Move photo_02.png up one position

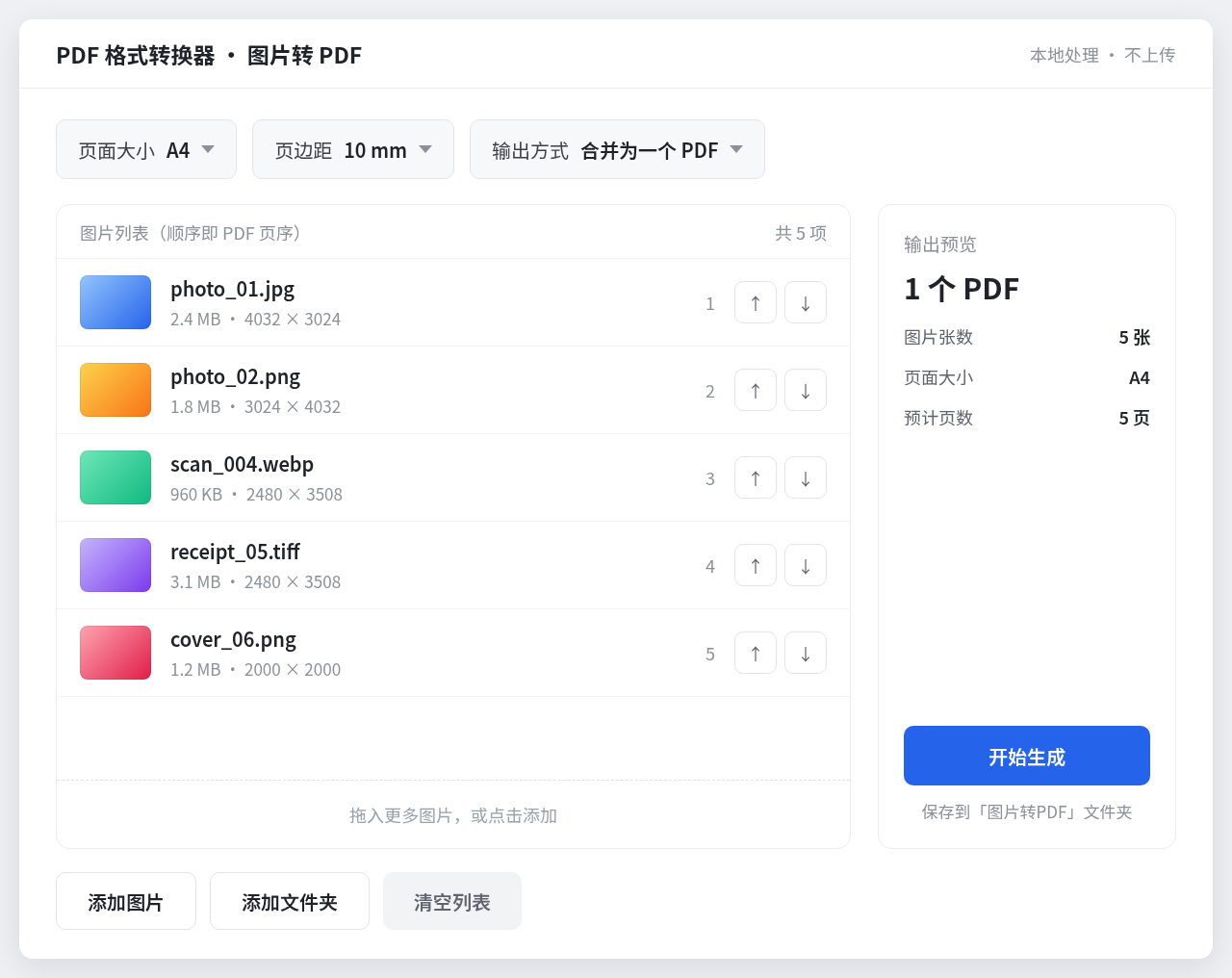point(756,390)
